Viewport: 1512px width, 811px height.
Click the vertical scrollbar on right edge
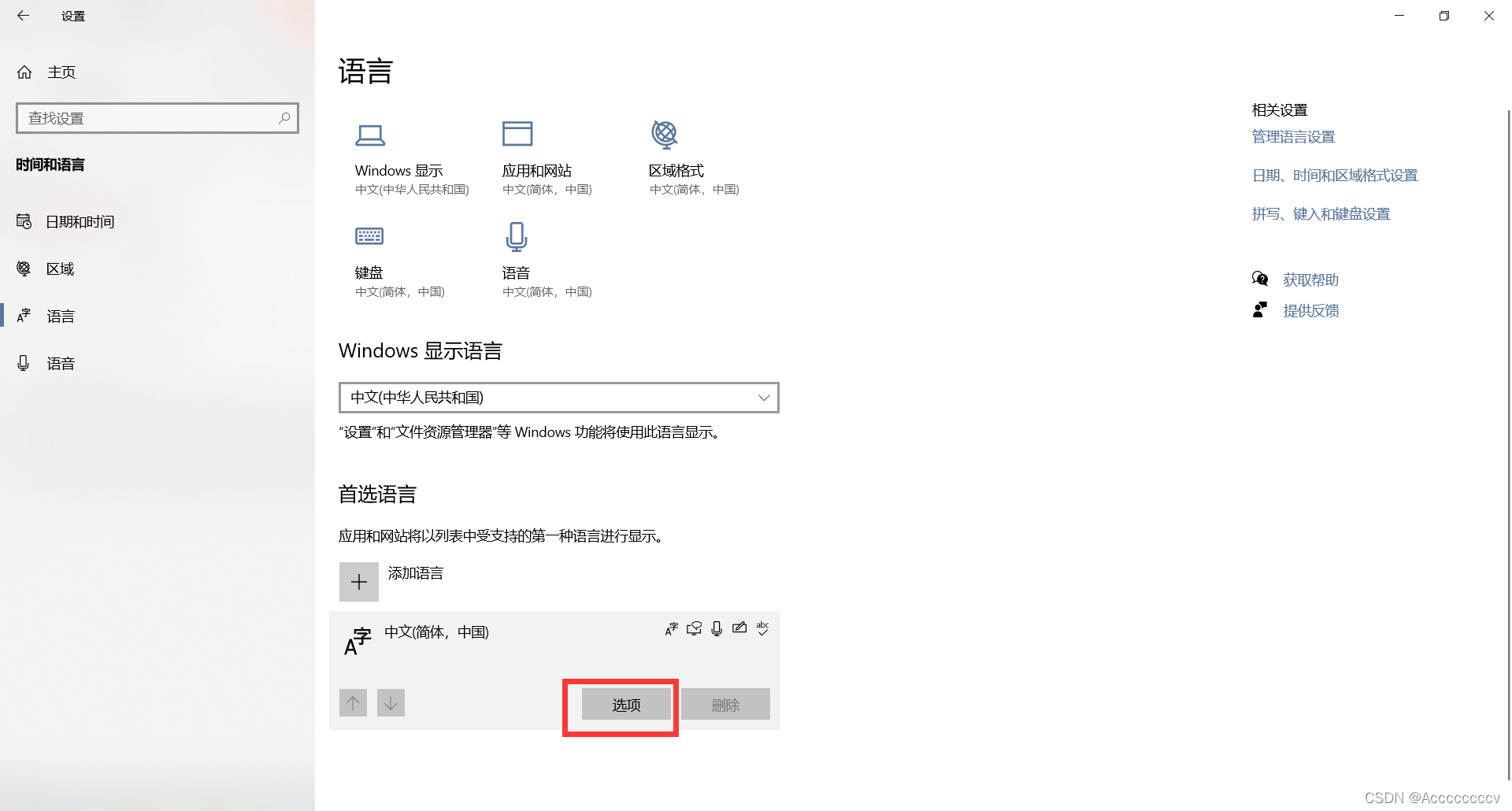(x=1509, y=445)
